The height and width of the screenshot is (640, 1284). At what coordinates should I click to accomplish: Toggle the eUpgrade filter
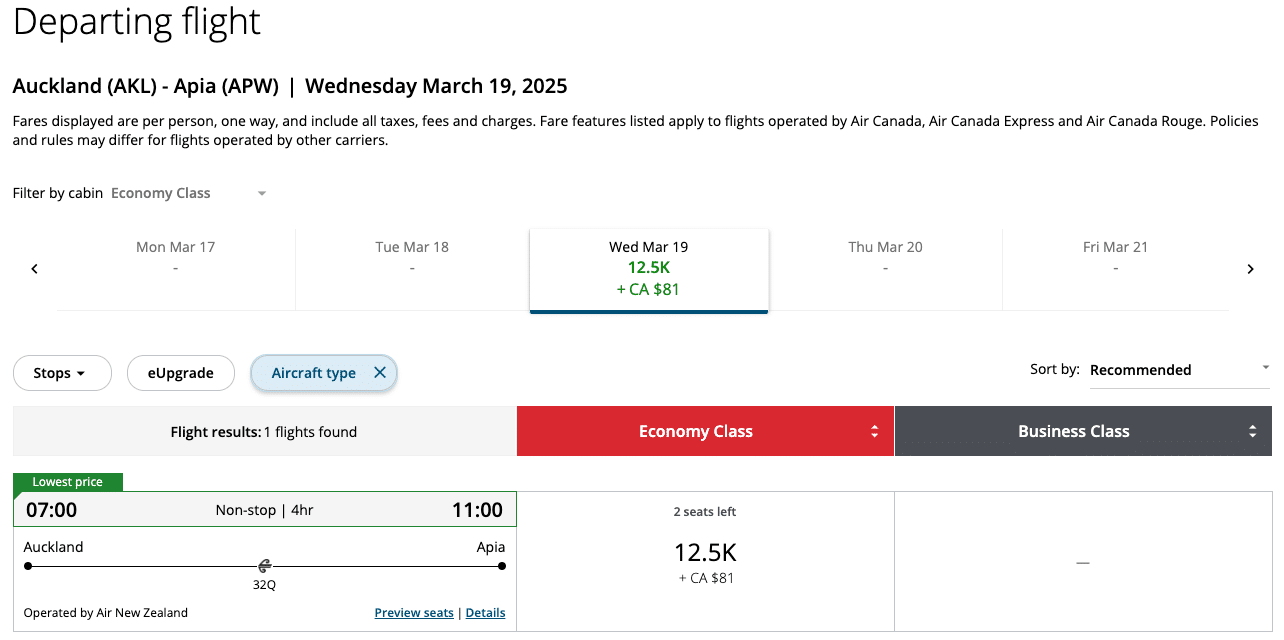click(181, 373)
